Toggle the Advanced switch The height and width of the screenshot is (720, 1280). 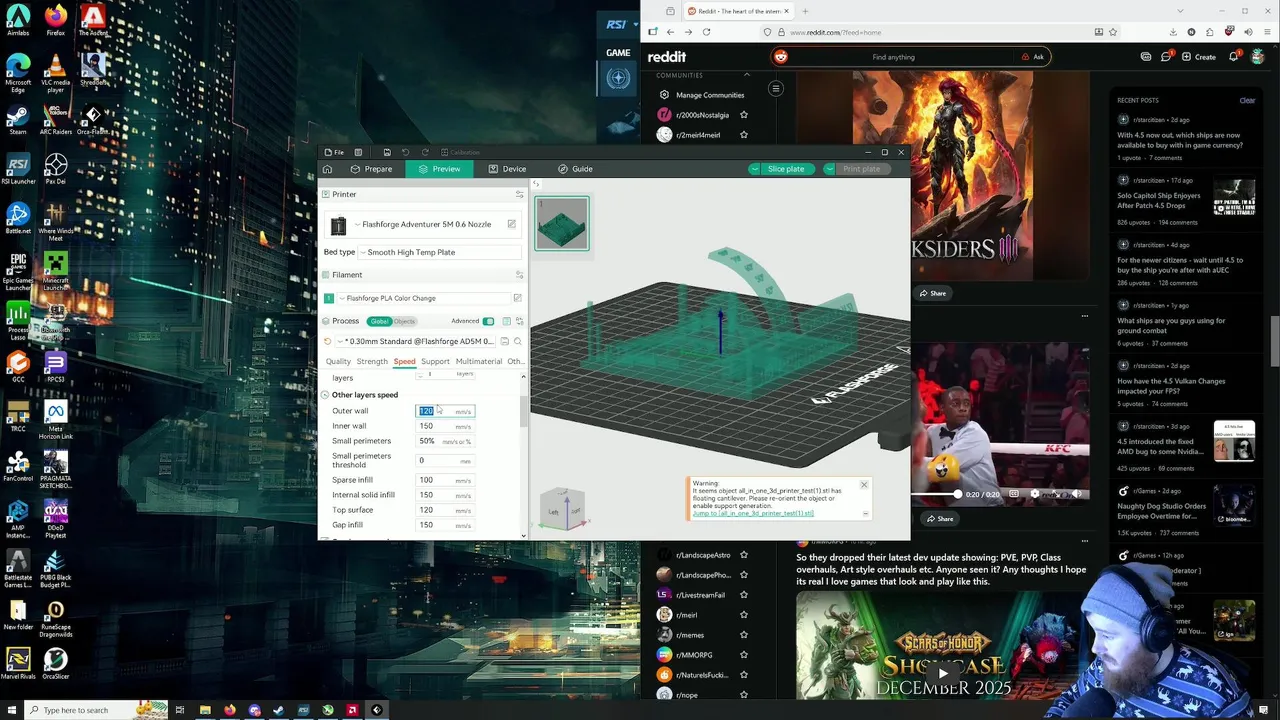[488, 321]
